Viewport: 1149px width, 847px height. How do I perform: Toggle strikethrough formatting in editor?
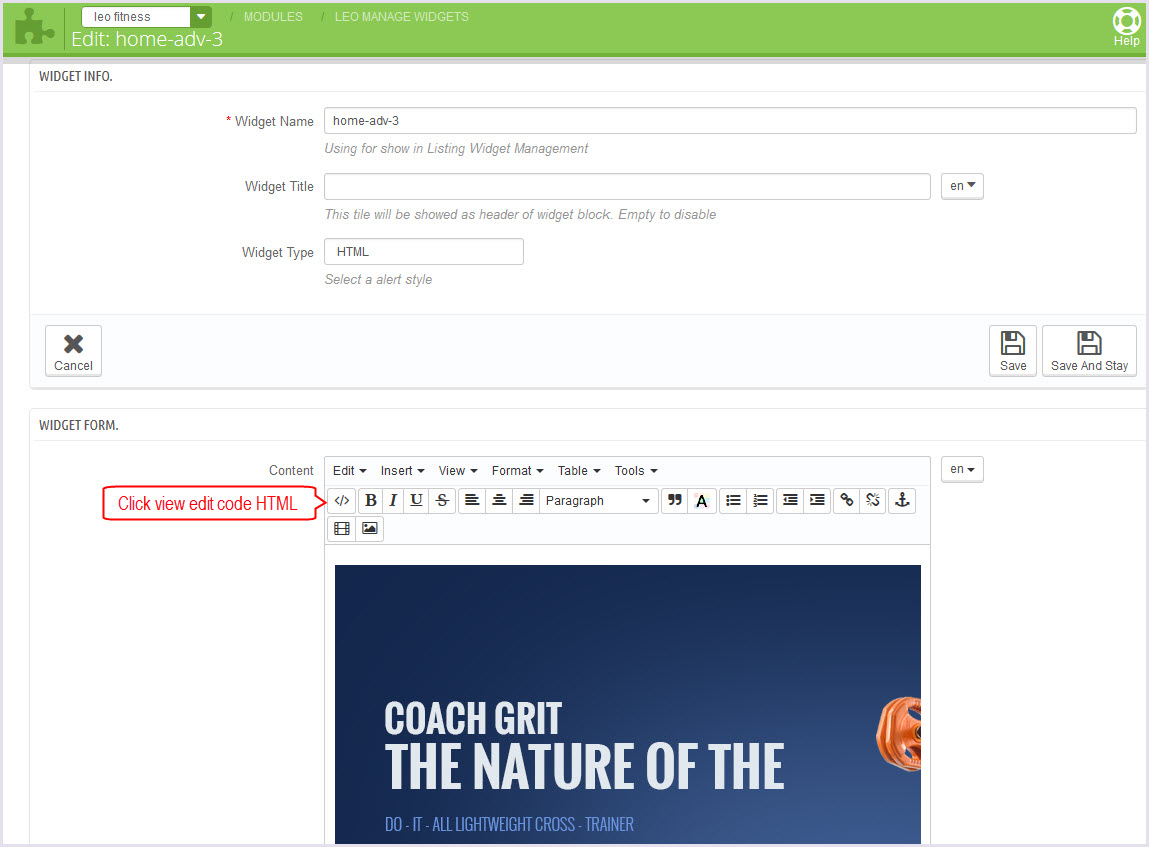point(442,500)
